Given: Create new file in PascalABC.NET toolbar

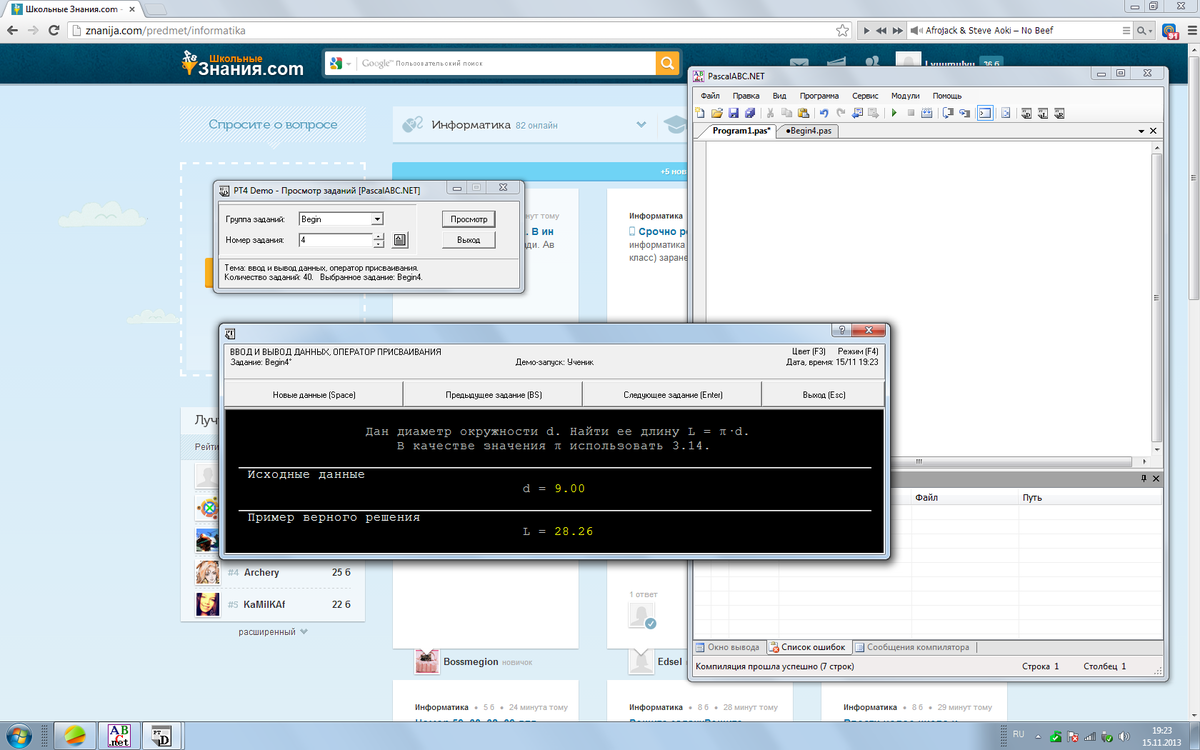Looking at the screenshot, I should 699,113.
